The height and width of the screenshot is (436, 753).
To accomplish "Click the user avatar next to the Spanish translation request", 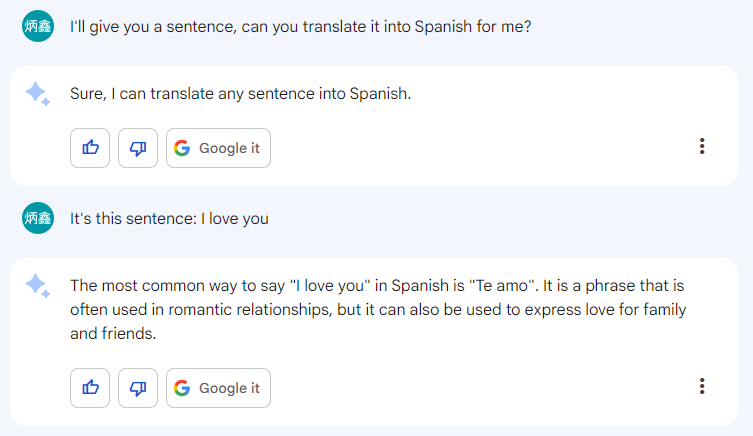I will pyautogui.click(x=37, y=26).
